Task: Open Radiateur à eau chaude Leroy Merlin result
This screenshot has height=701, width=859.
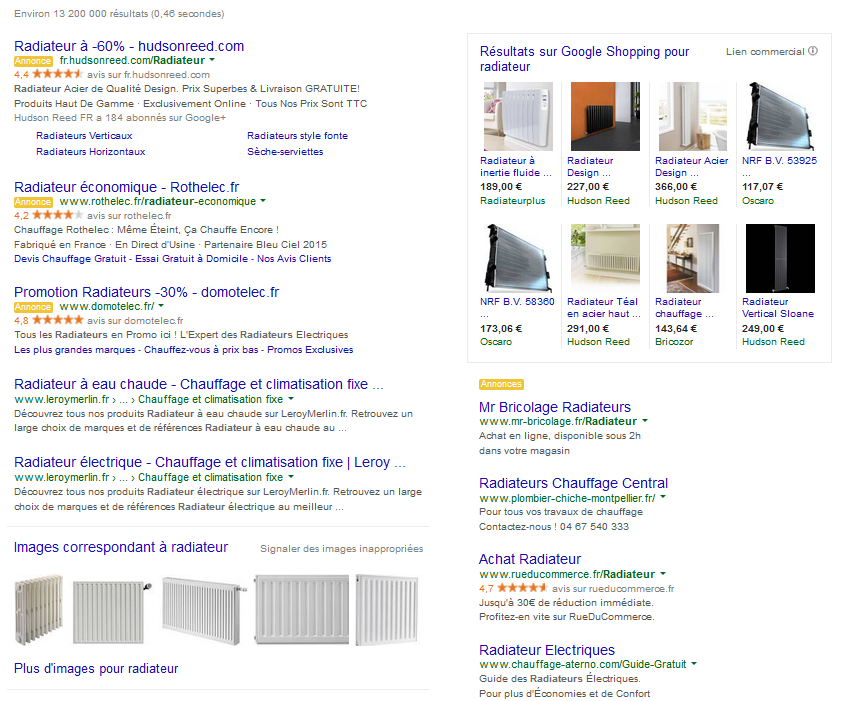Action: [198, 384]
